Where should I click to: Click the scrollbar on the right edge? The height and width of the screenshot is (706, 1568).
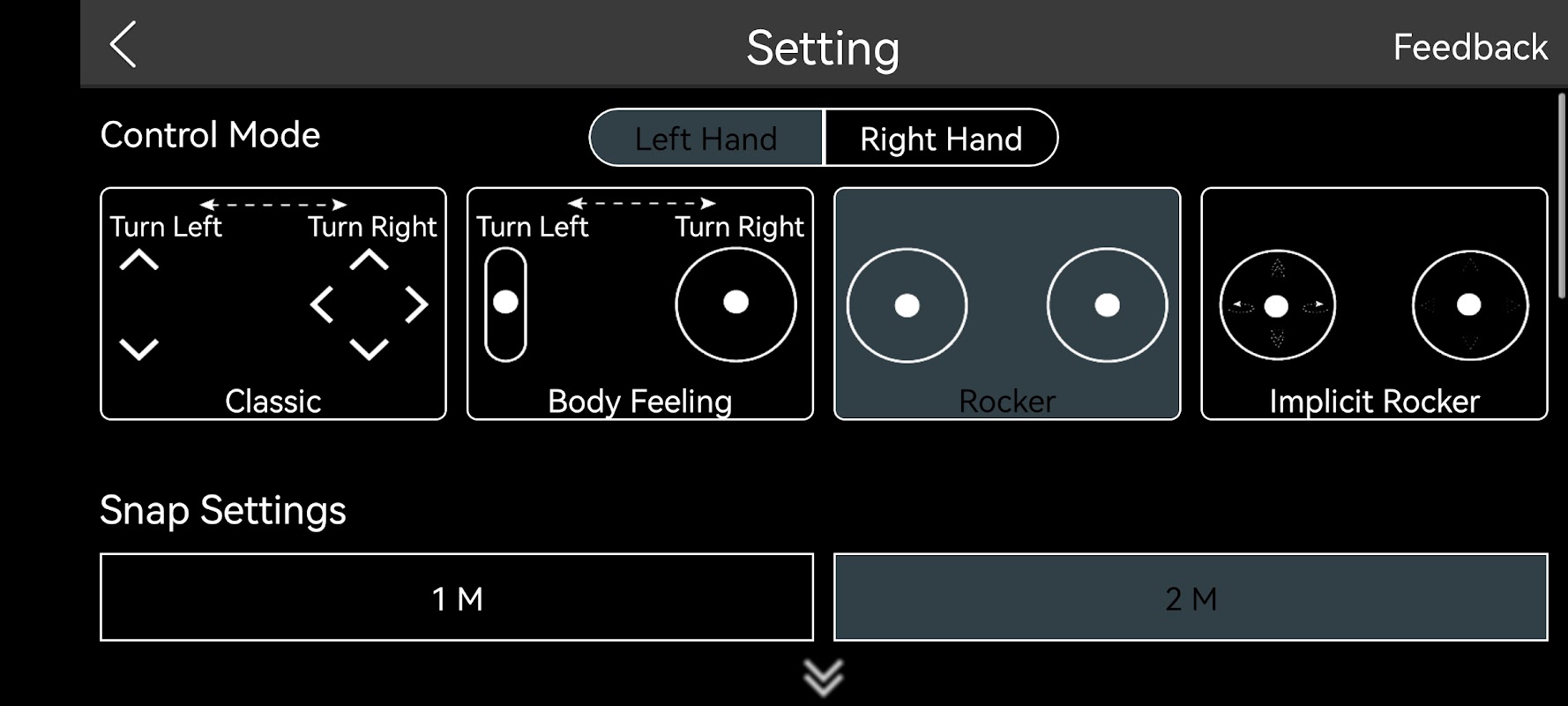pyautogui.click(x=1561, y=196)
